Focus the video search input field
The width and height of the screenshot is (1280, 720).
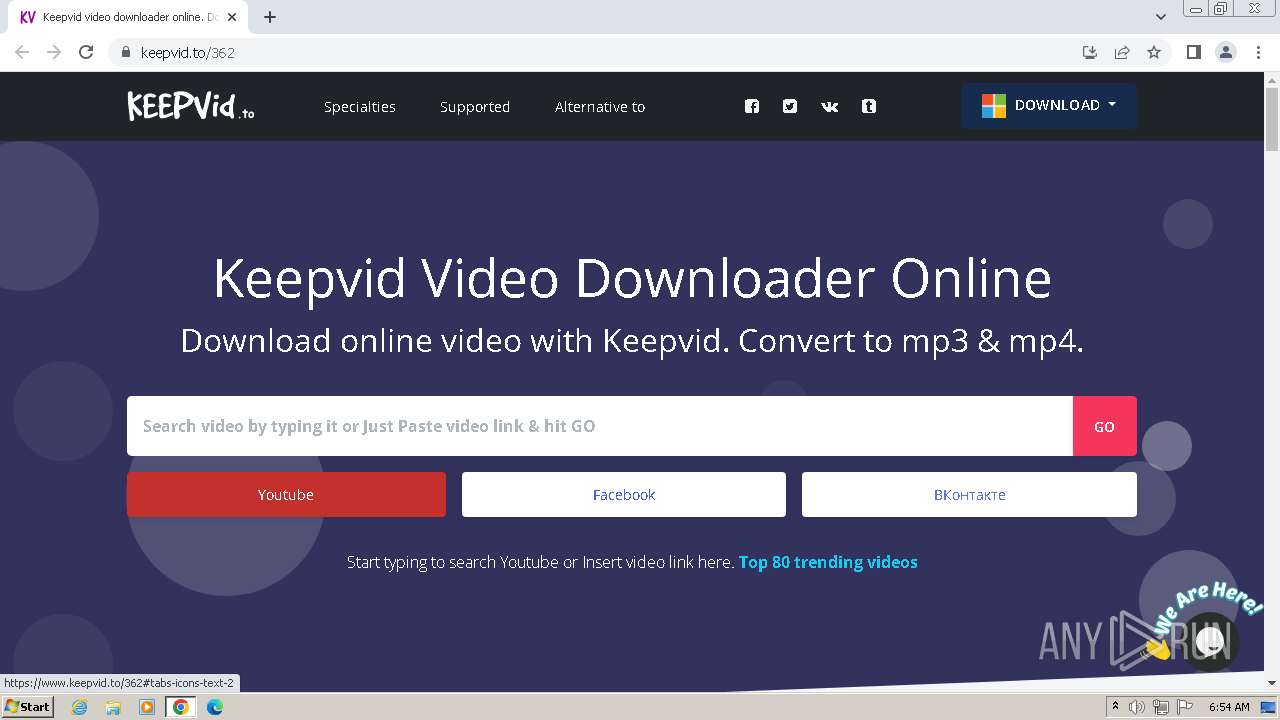[600, 426]
